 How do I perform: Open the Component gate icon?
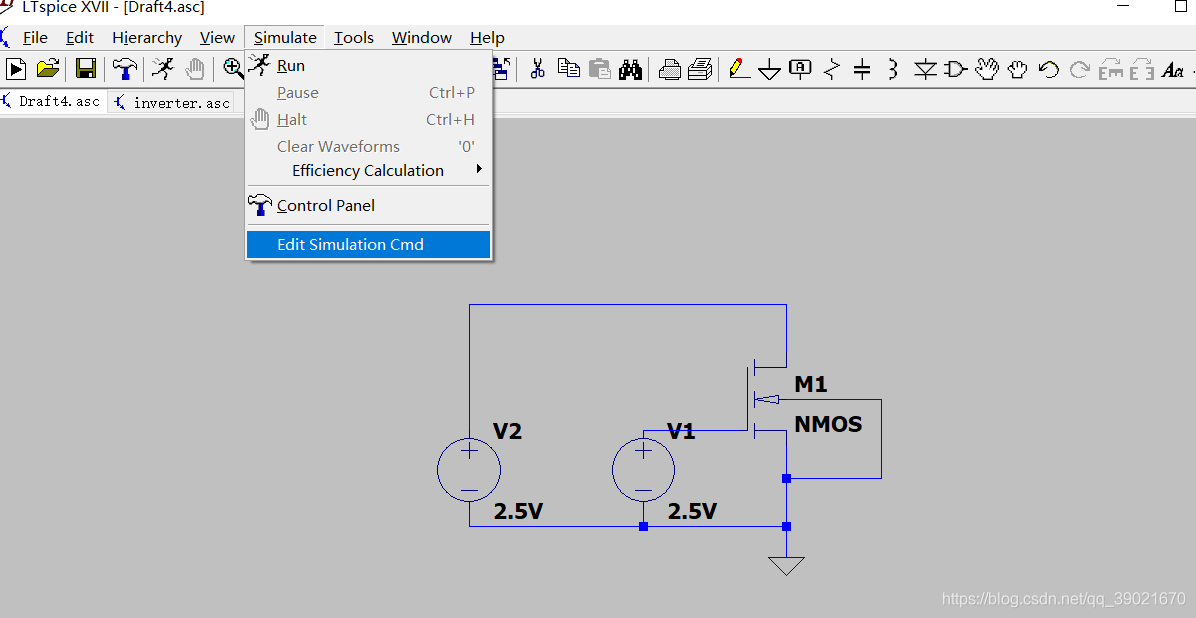(x=956, y=69)
